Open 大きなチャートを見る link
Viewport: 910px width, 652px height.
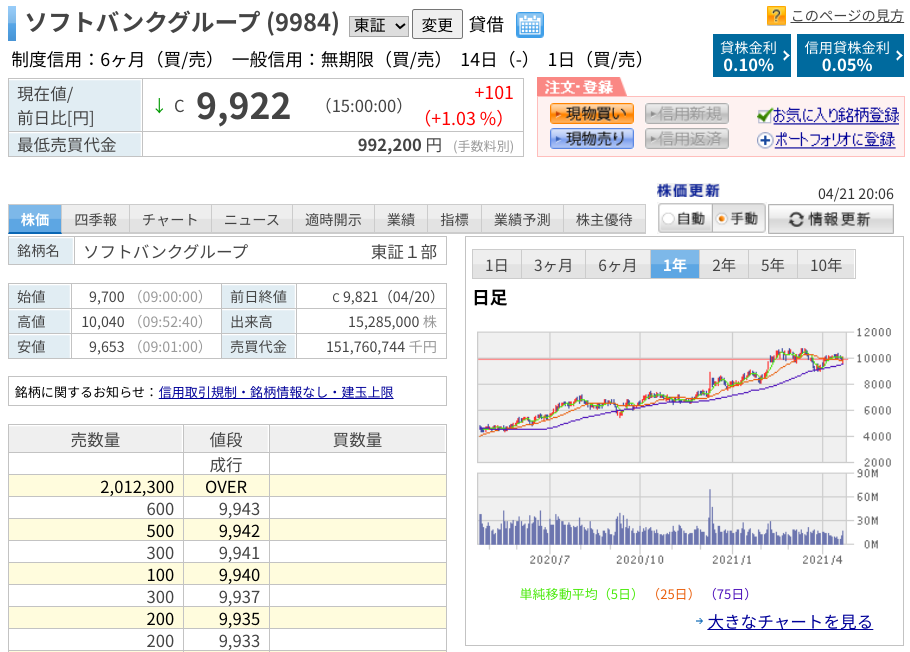pyautogui.click(x=790, y=622)
